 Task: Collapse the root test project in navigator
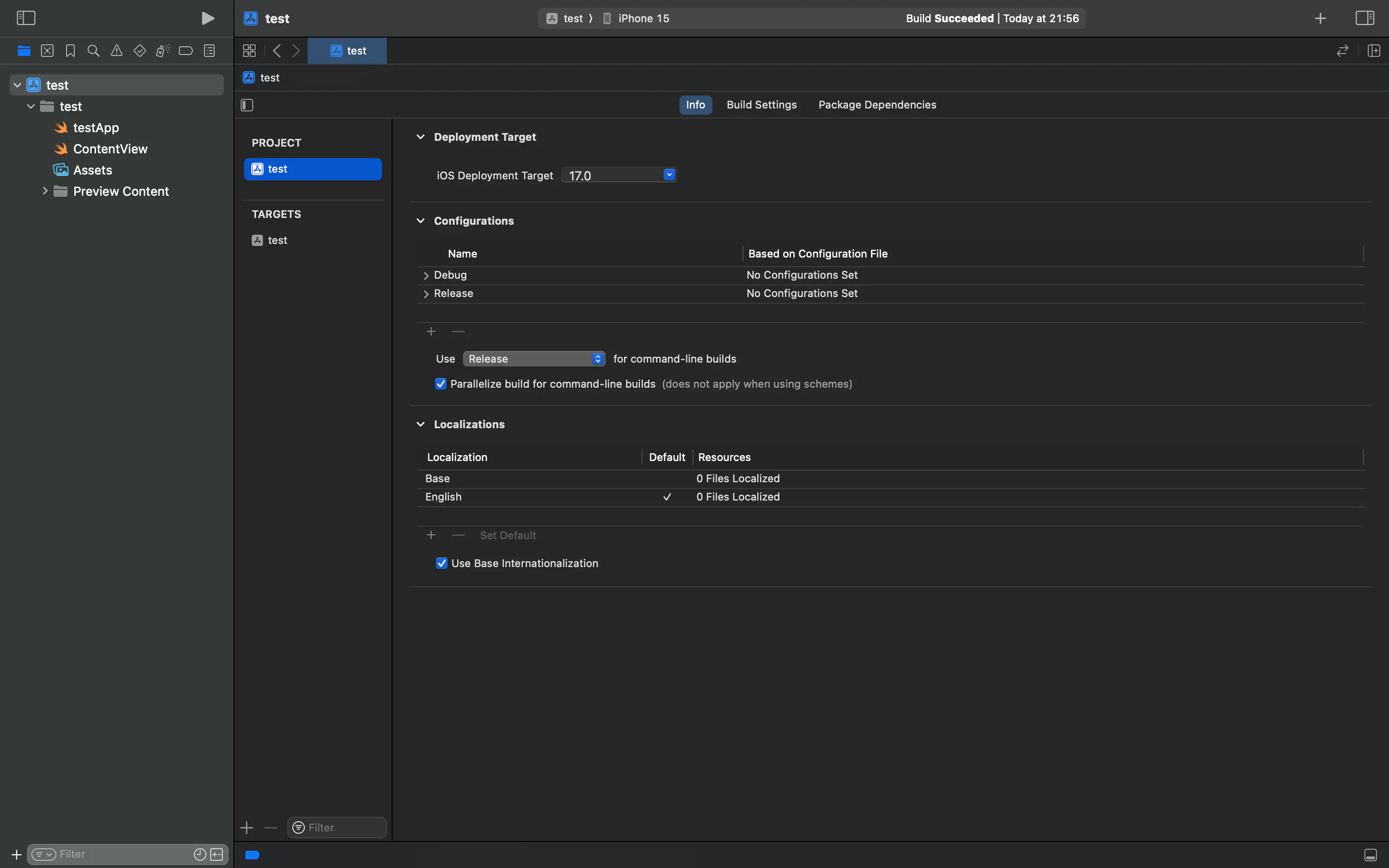pyautogui.click(x=17, y=85)
